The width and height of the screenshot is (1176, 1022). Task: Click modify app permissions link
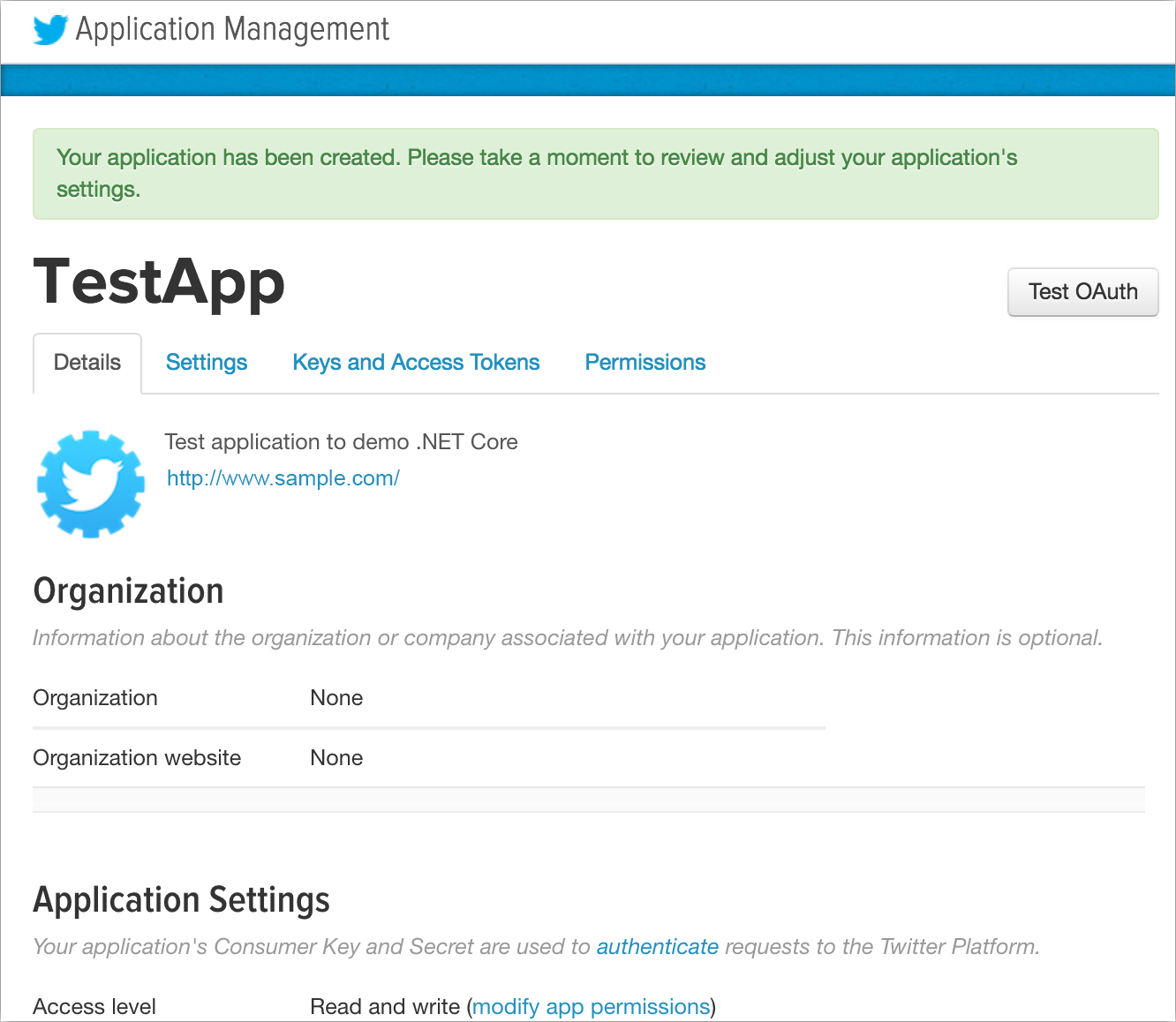coord(592,1007)
